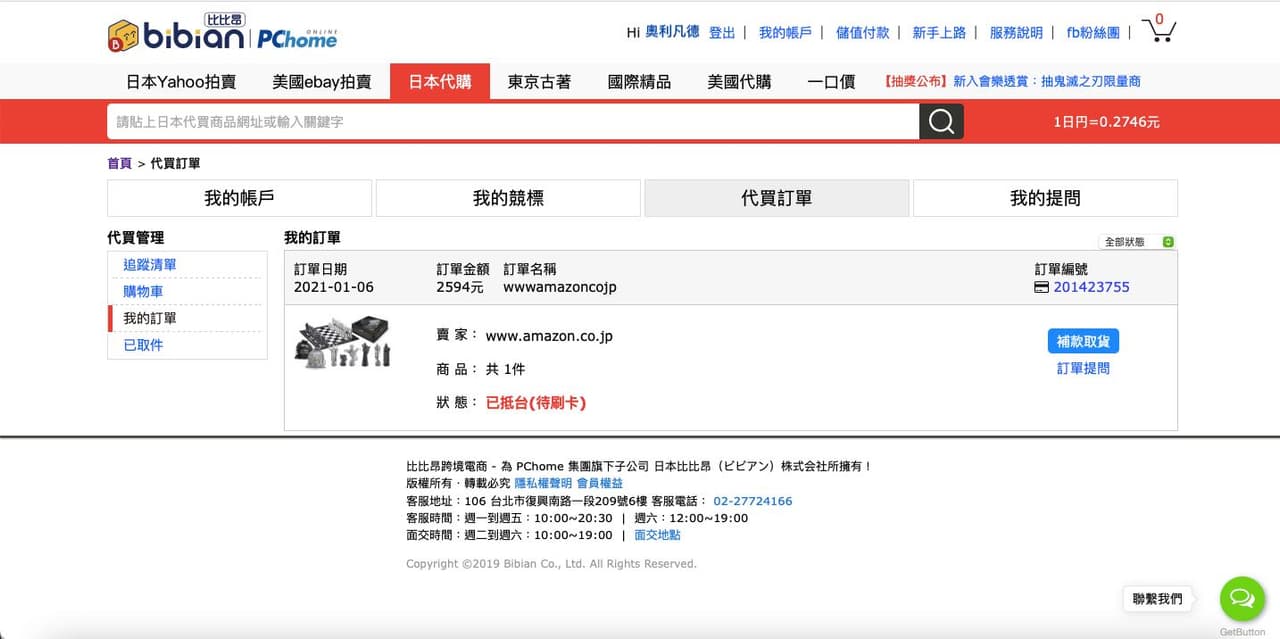The height and width of the screenshot is (639, 1280).
Task: Open 追蹤清單 in sidebar
Action: point(150,265)
